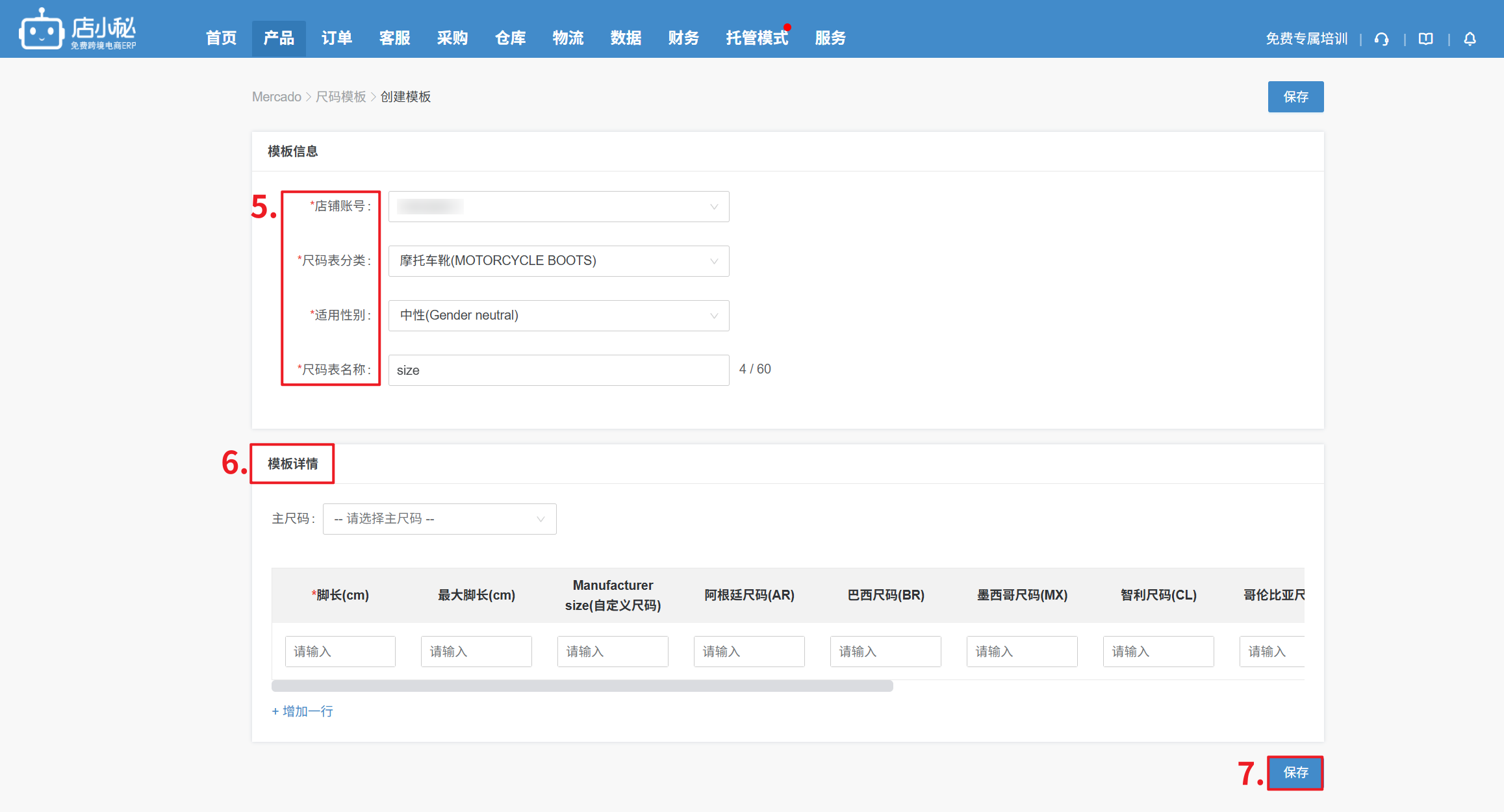Screen dimensions: 1504x812
Task: Go to 托管模式 menu
Action: point(756,38)
